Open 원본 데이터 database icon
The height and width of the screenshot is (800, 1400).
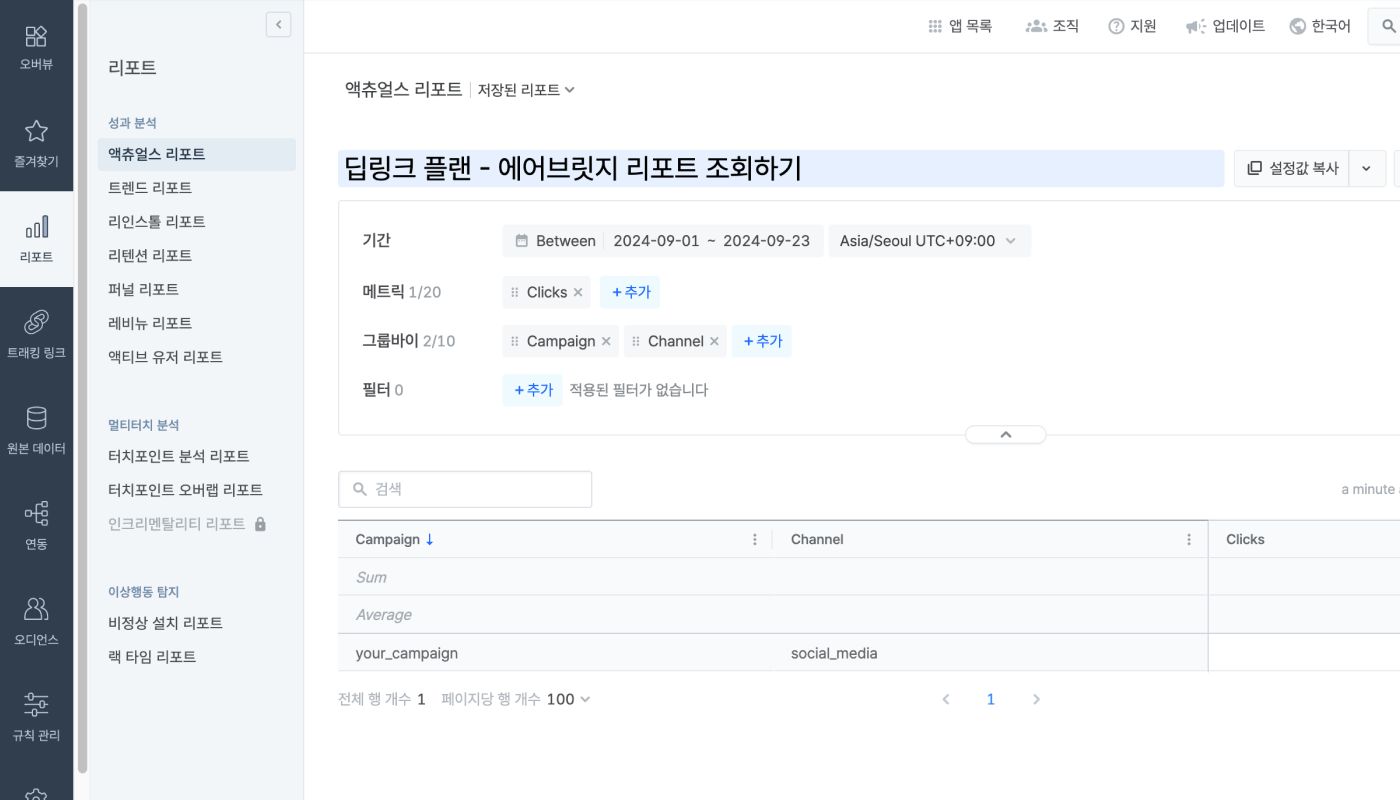click(x=36, y=418)
